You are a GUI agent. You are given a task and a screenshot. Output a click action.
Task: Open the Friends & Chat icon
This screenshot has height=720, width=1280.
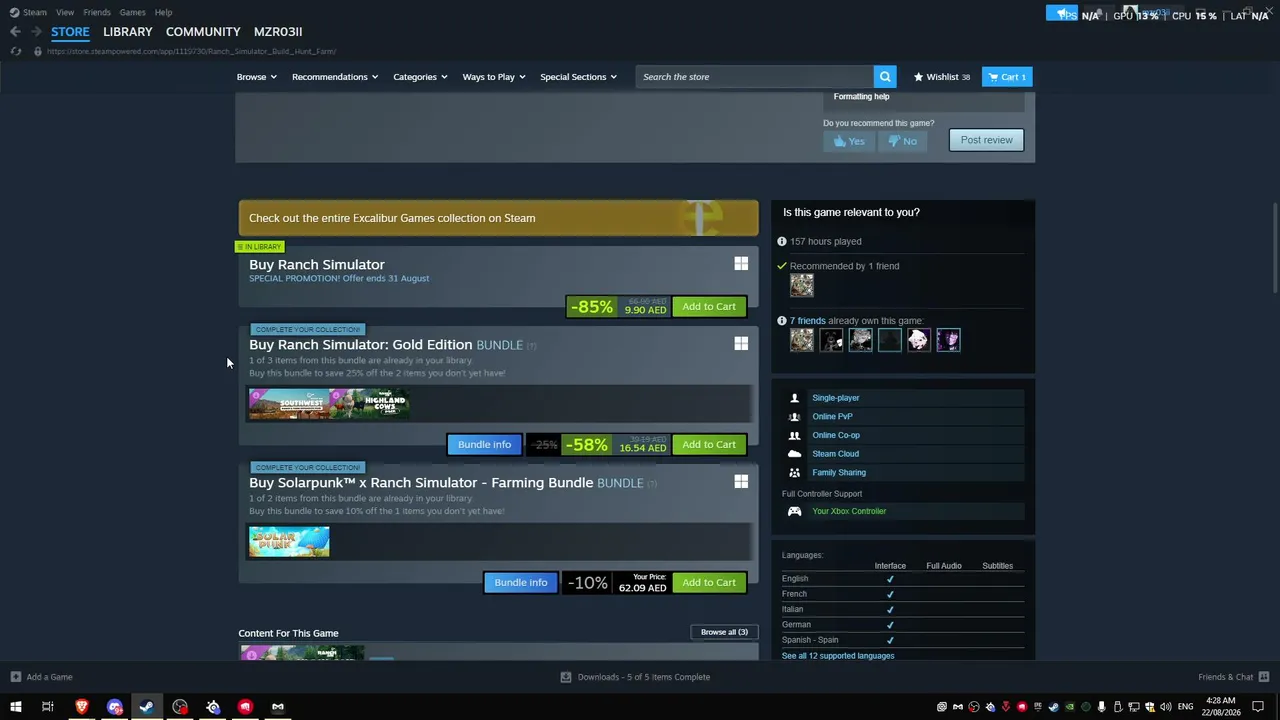tap(1264, 677)
